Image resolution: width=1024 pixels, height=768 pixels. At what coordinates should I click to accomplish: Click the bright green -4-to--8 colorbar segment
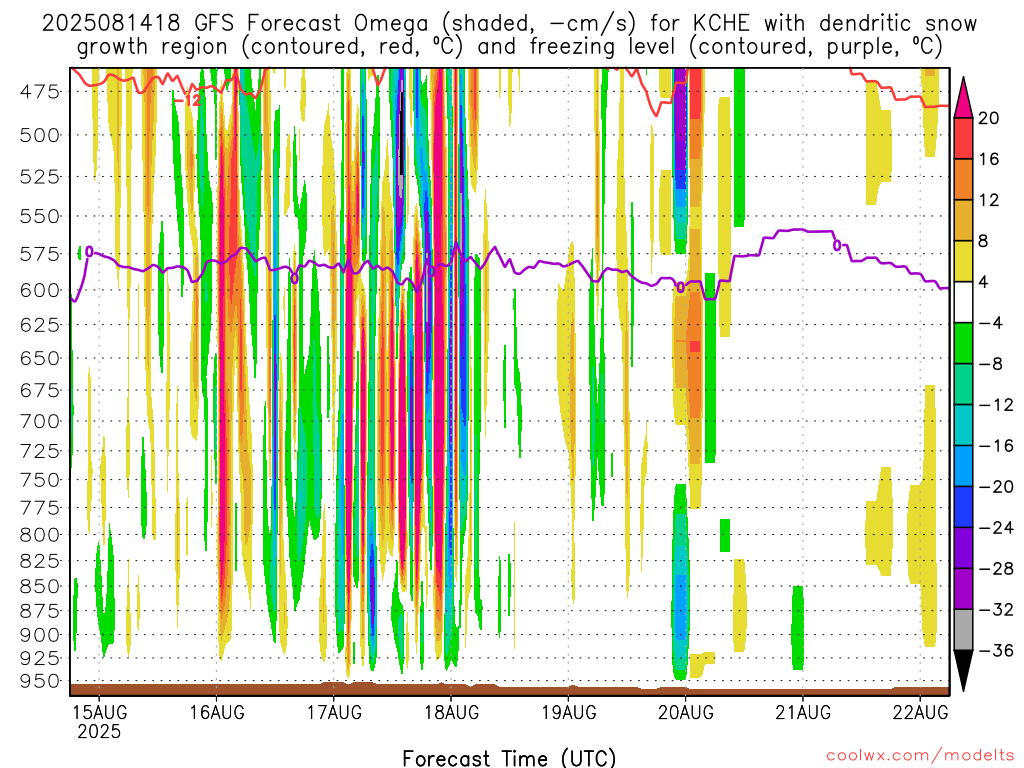point(963,343)
